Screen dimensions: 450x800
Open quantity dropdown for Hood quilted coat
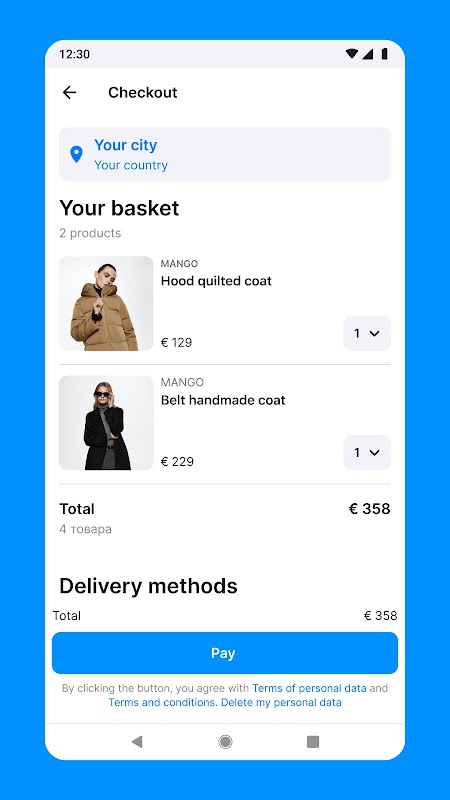click(367, 333)
